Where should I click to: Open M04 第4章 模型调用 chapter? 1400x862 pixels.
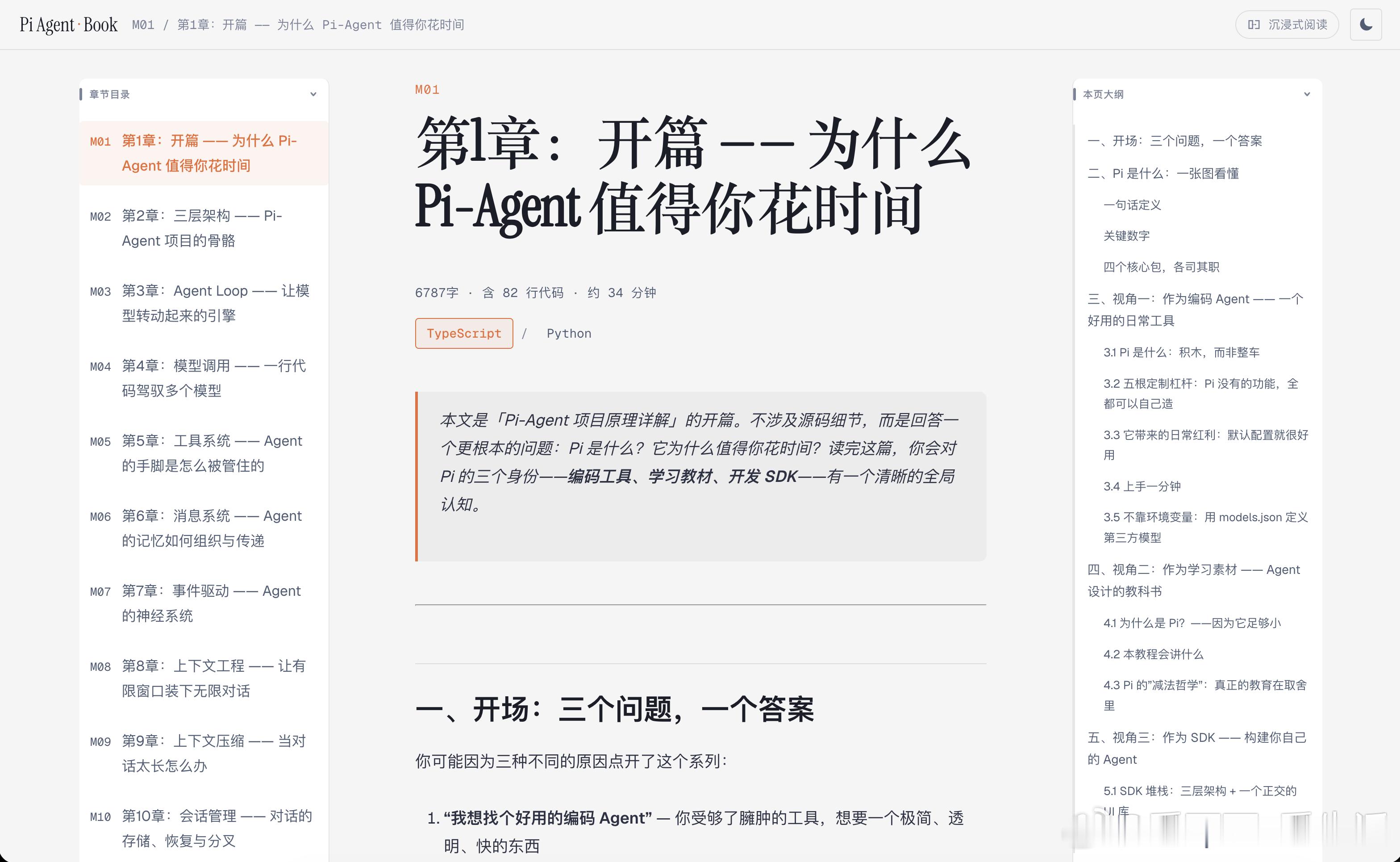204,378
